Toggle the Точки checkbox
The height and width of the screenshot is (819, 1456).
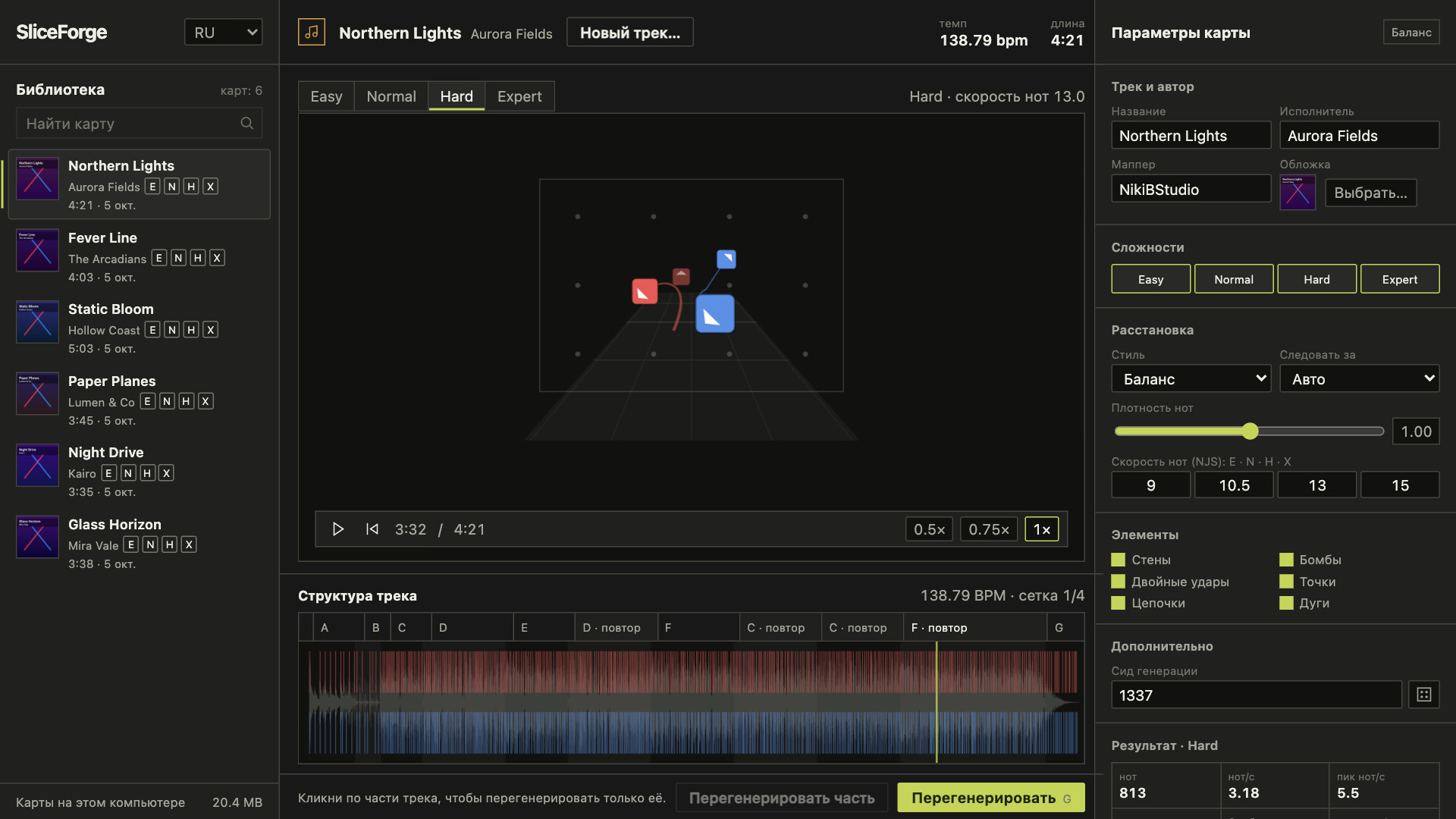pyautogui.click(x=1286, y=582)
